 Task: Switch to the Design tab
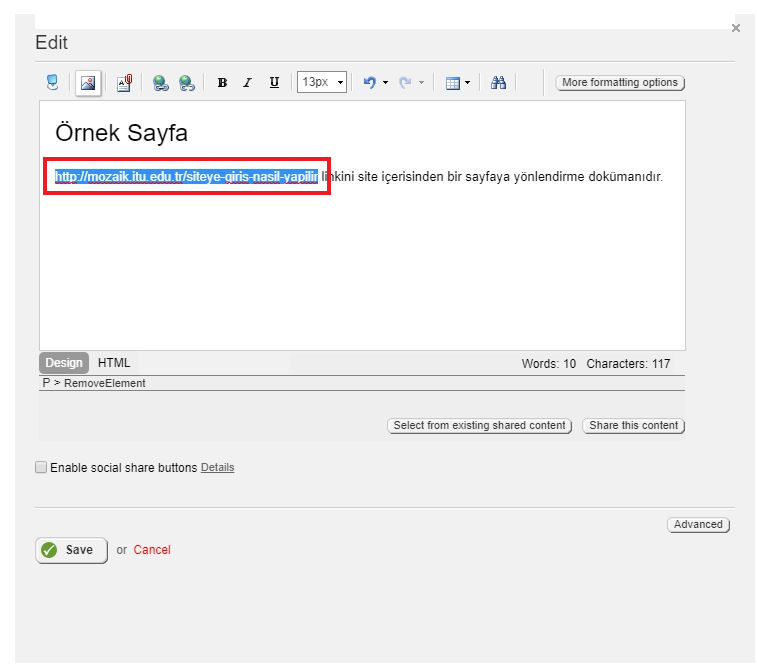(64, 363)
